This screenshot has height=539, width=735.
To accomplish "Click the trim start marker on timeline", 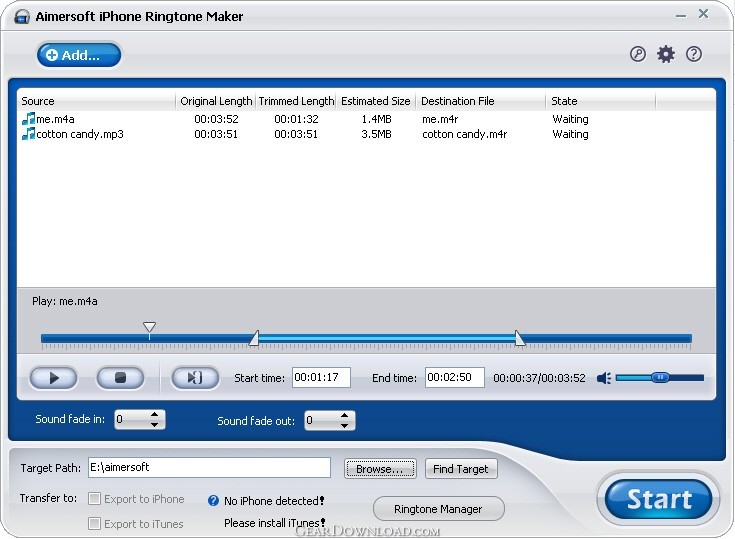I will click(254, 338).
